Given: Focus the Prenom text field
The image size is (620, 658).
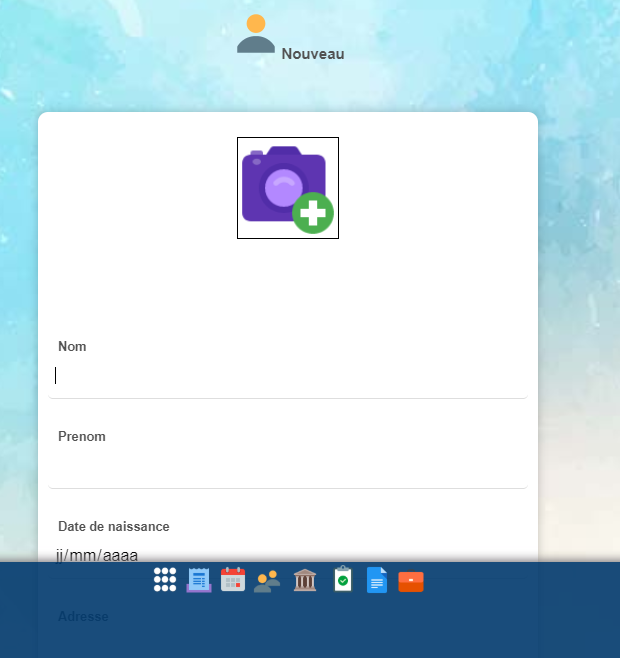Looking at the screenshot, I should tap(288, 466).
